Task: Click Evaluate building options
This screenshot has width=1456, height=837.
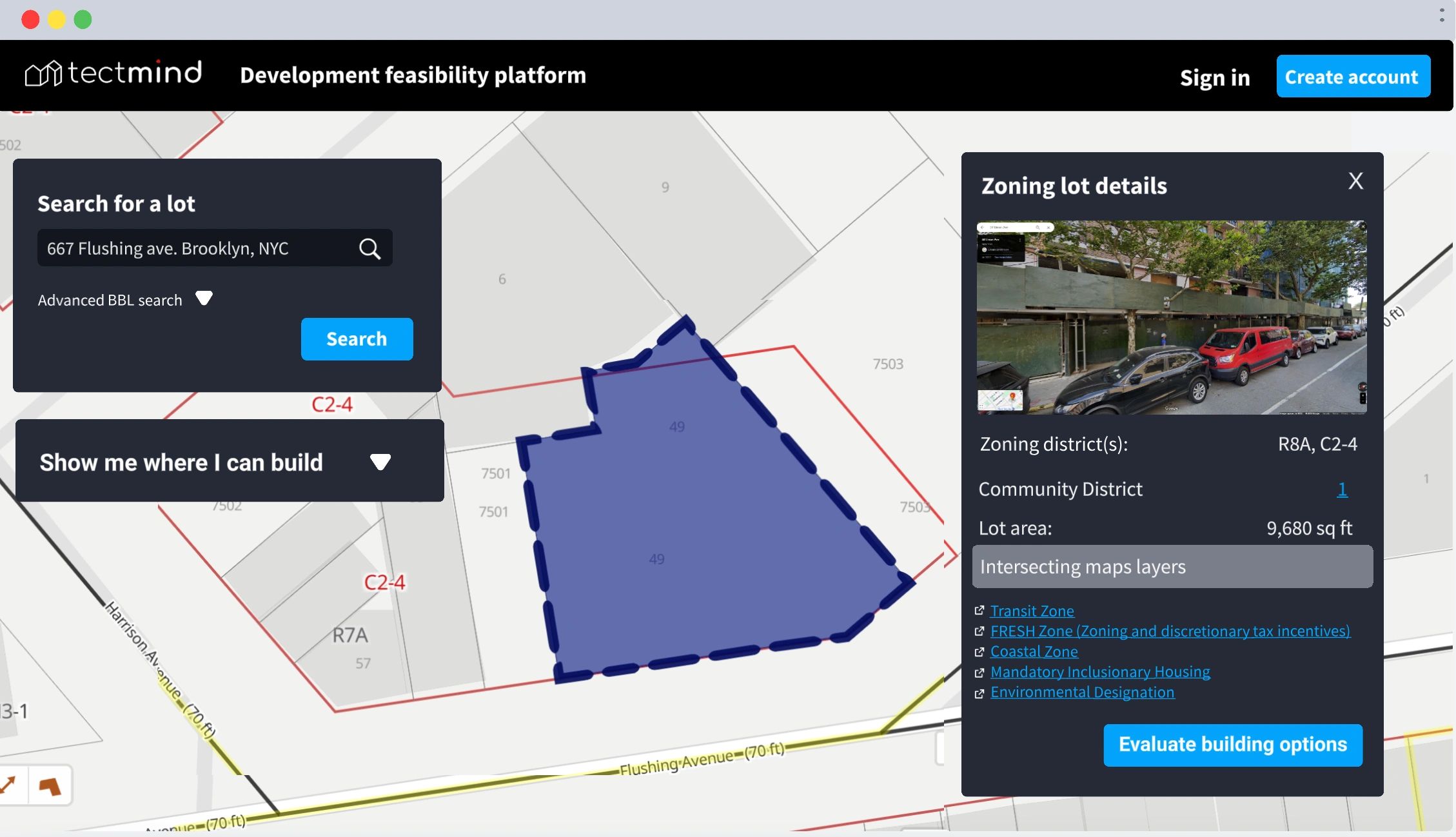Action: click(1232, 744)
